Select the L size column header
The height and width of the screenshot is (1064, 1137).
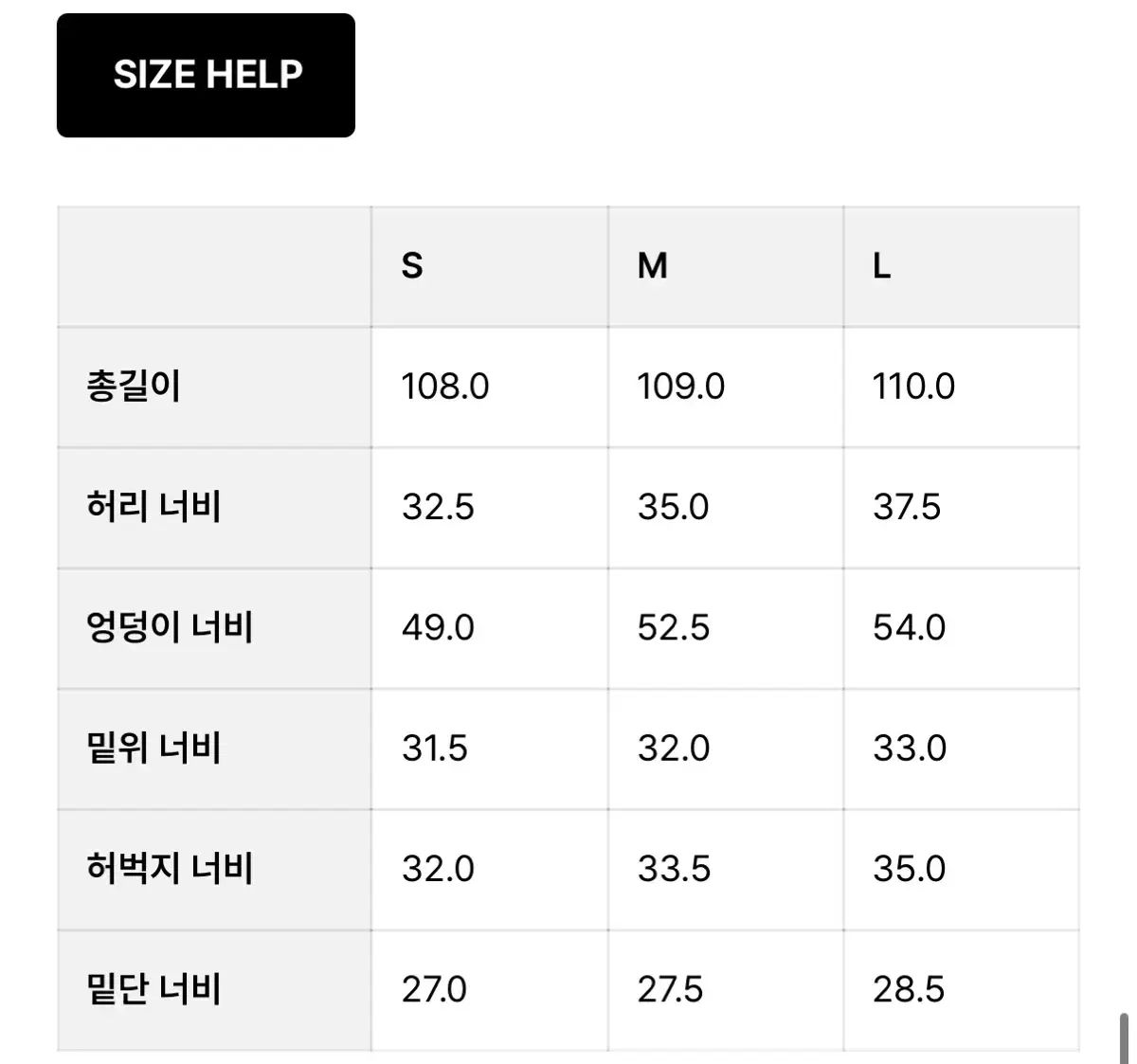[881, 266]
